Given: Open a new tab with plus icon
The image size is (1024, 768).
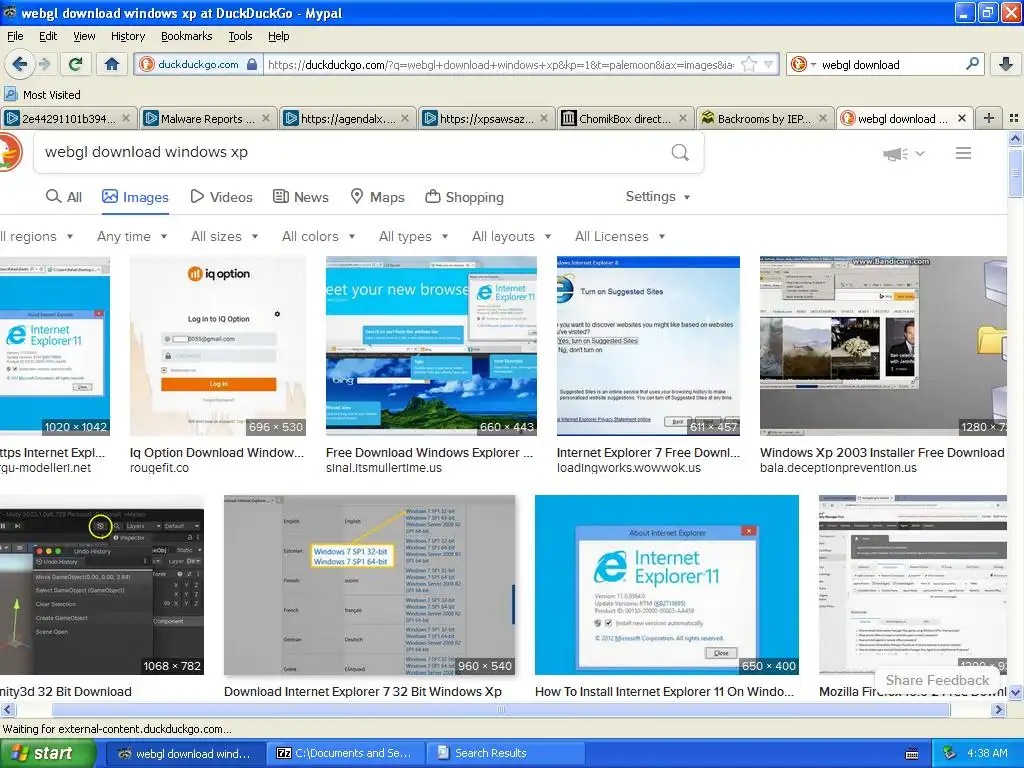Looking at the screenshot, I should pyautogui.click(x=989, y=118).
